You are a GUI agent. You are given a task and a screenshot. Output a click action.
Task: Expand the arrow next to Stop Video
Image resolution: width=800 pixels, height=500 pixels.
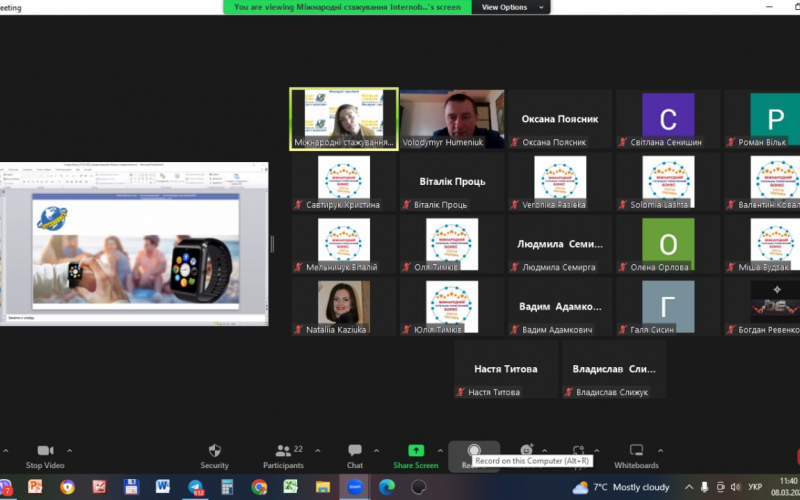coord(69,451)
